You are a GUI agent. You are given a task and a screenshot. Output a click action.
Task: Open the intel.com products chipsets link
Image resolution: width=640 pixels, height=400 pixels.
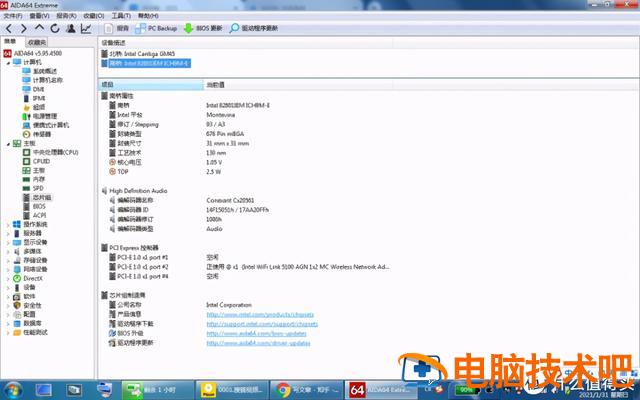(x=260, y=315)
